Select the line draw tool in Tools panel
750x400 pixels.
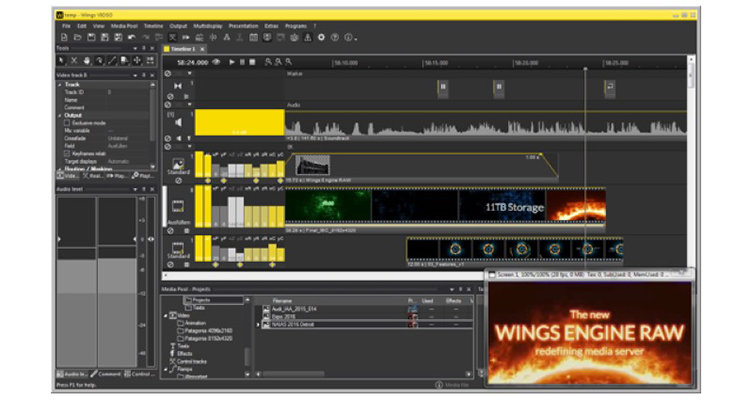pyautogui.click(x=112, y=61)
